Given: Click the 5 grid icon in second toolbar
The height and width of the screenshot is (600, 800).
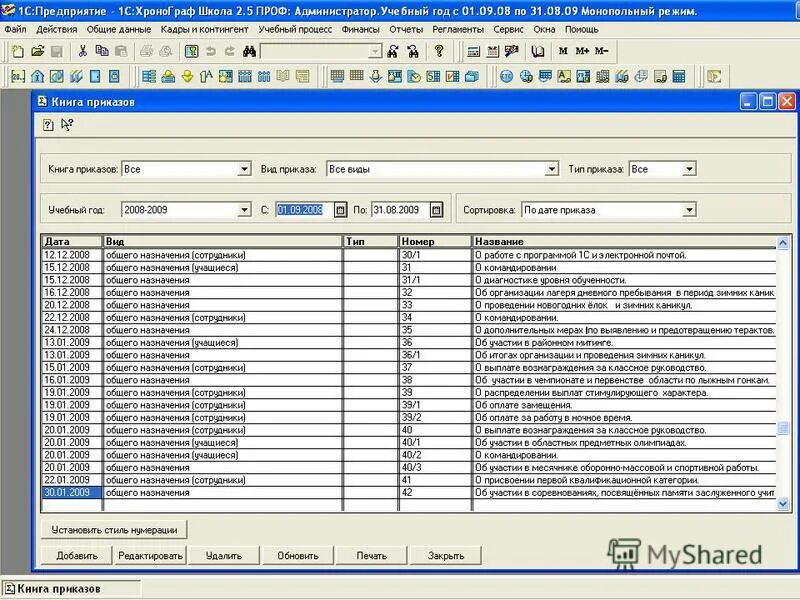Looking at the screenshot, I should tap(433, 77).
